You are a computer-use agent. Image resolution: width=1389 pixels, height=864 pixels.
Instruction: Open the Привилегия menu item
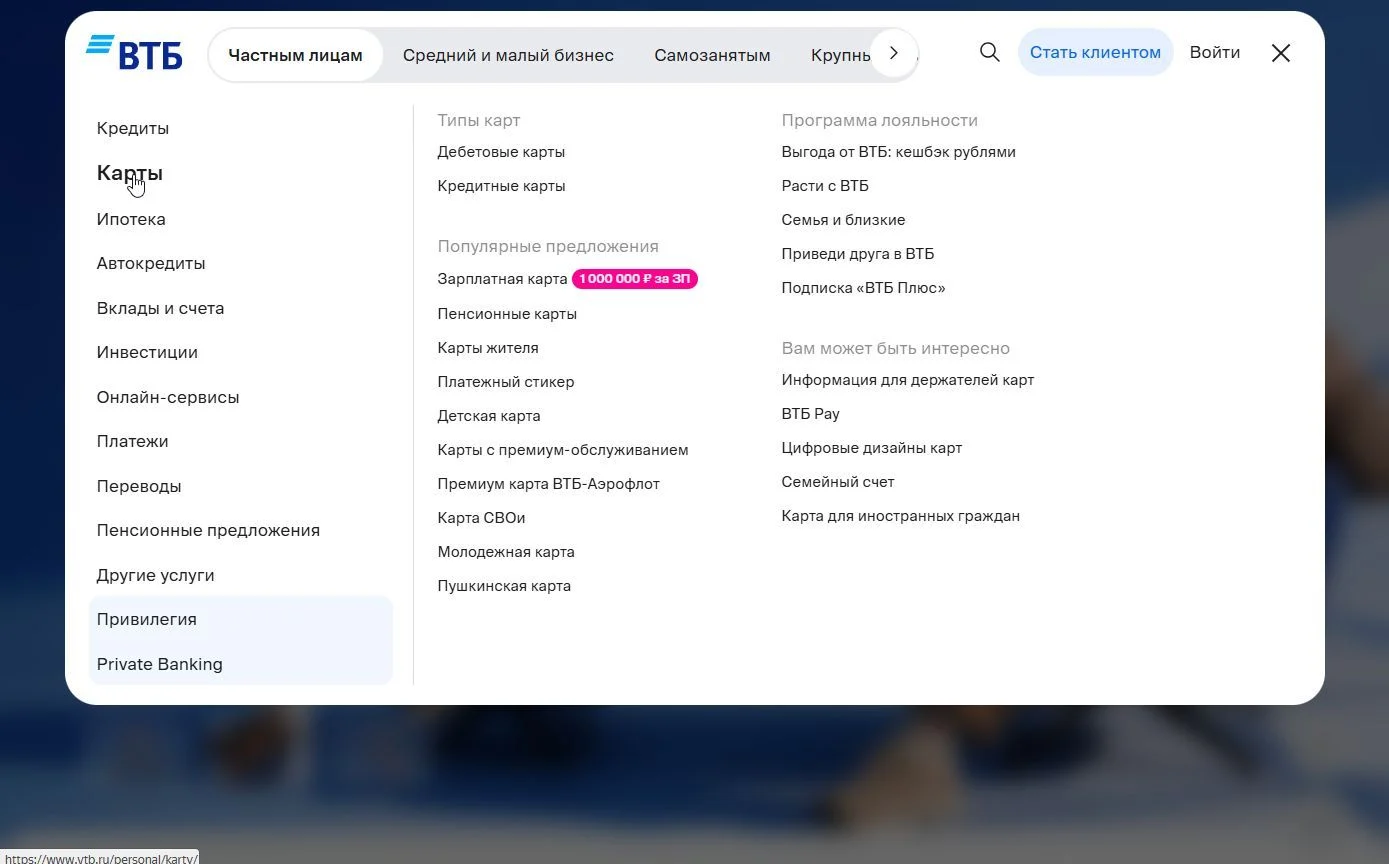pos(146,619)
